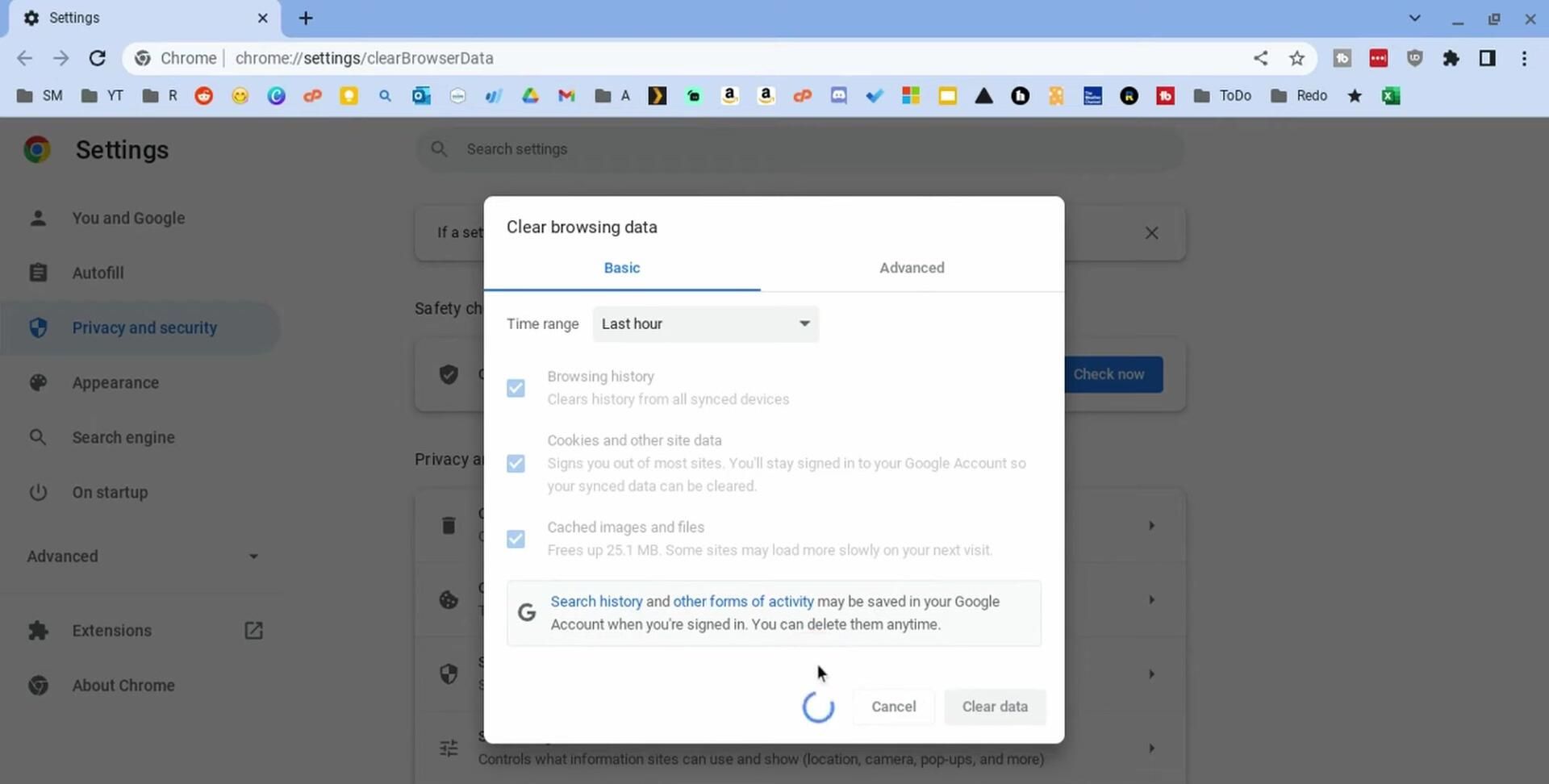Open the Time range dropdown
Image resolution: width=1549 pixels, height=784 pixels.
click(706, 323)
